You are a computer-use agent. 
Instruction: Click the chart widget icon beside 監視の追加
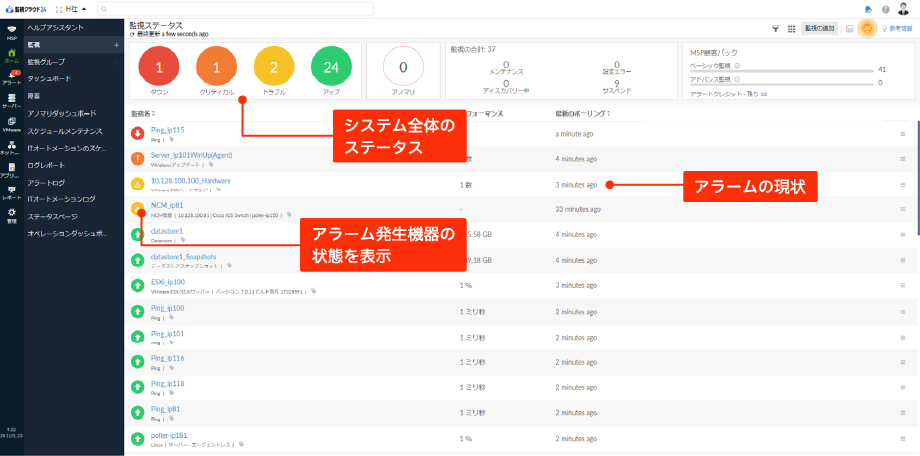click(849, 28)
